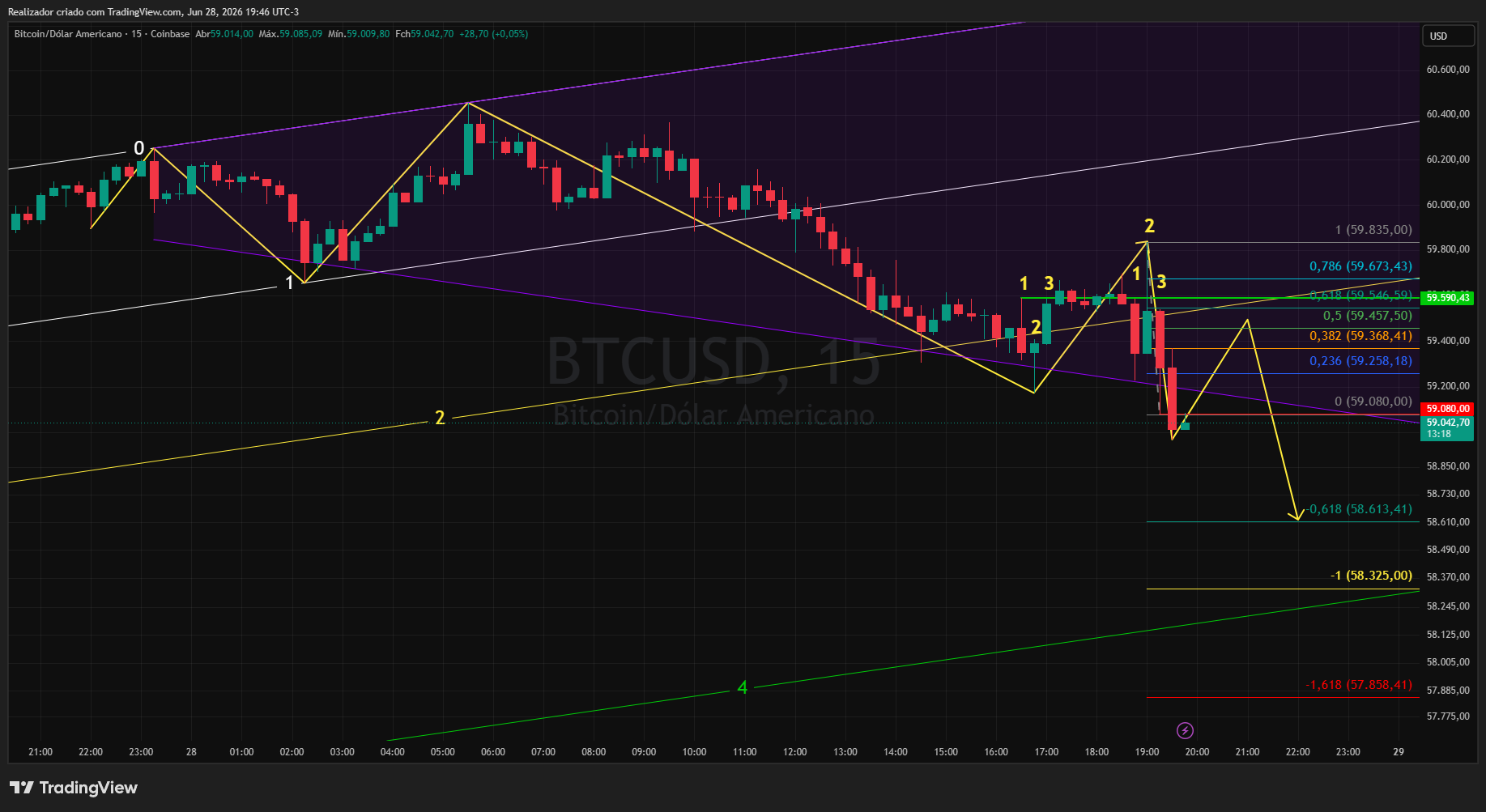Click the 59.400,00 price axis tick
This screenshot has width=1486, height=812.
coord(1448,341)
